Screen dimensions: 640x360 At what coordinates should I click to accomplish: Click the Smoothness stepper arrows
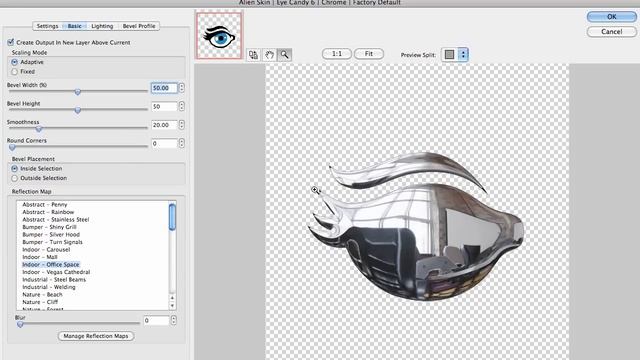click(x=182, y=125)
